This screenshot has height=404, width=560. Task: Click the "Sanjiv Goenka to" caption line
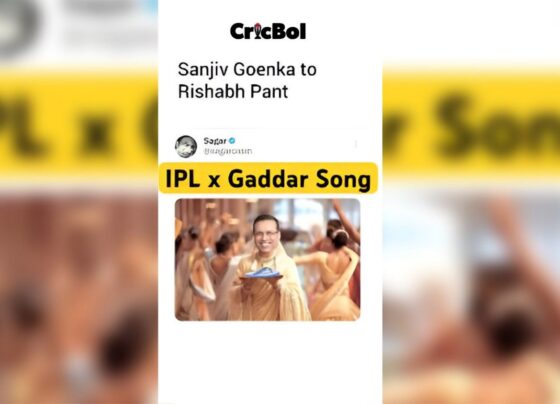[x=247, y=69]
